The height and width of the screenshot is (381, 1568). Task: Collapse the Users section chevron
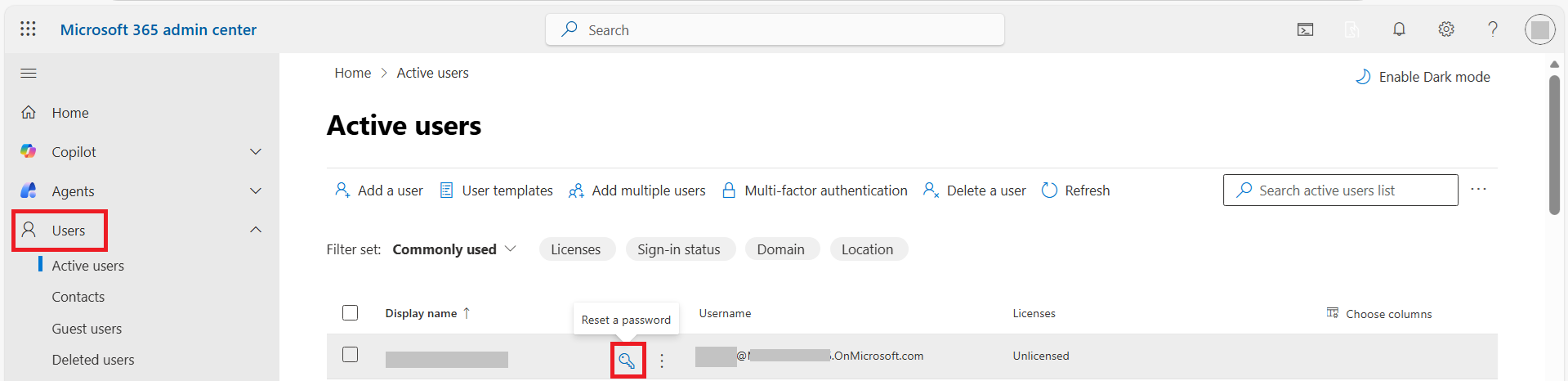click(x=256, y=231)
